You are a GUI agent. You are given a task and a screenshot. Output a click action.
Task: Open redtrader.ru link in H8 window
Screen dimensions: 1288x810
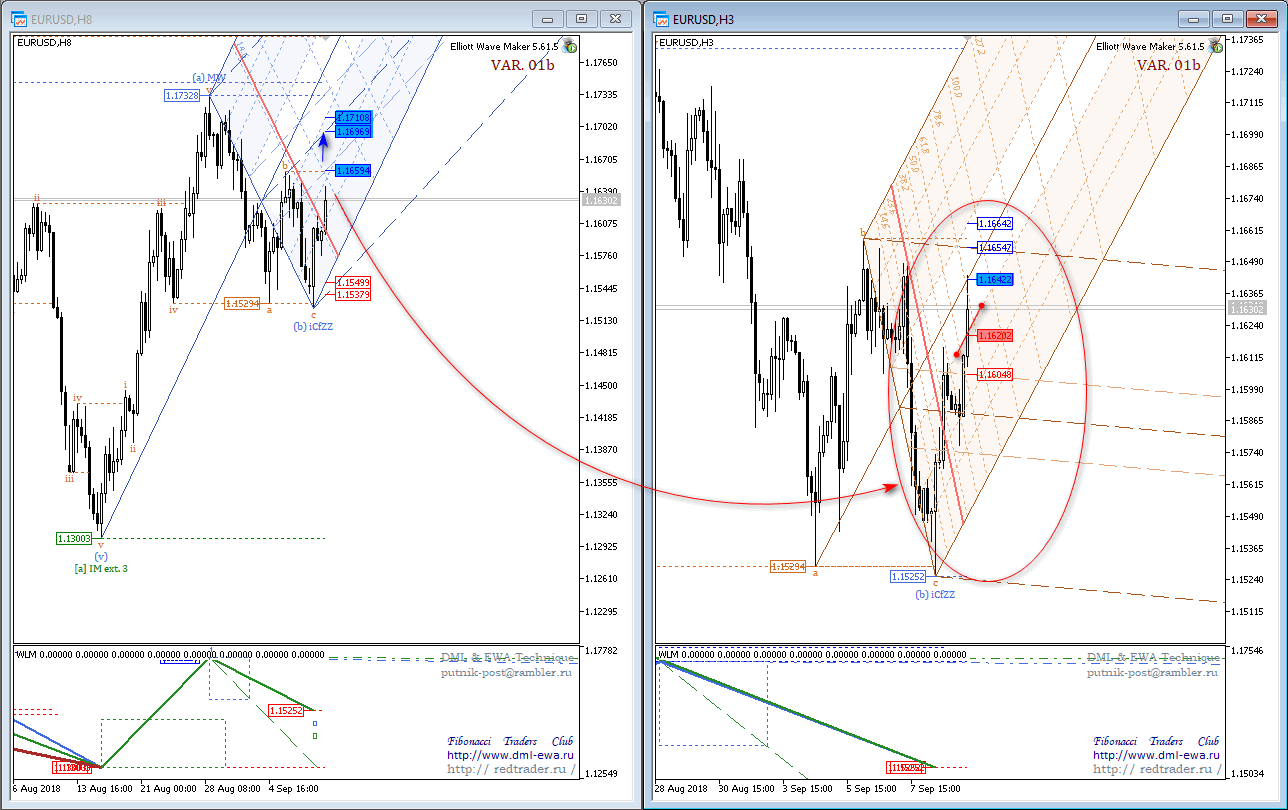point(510,769)
